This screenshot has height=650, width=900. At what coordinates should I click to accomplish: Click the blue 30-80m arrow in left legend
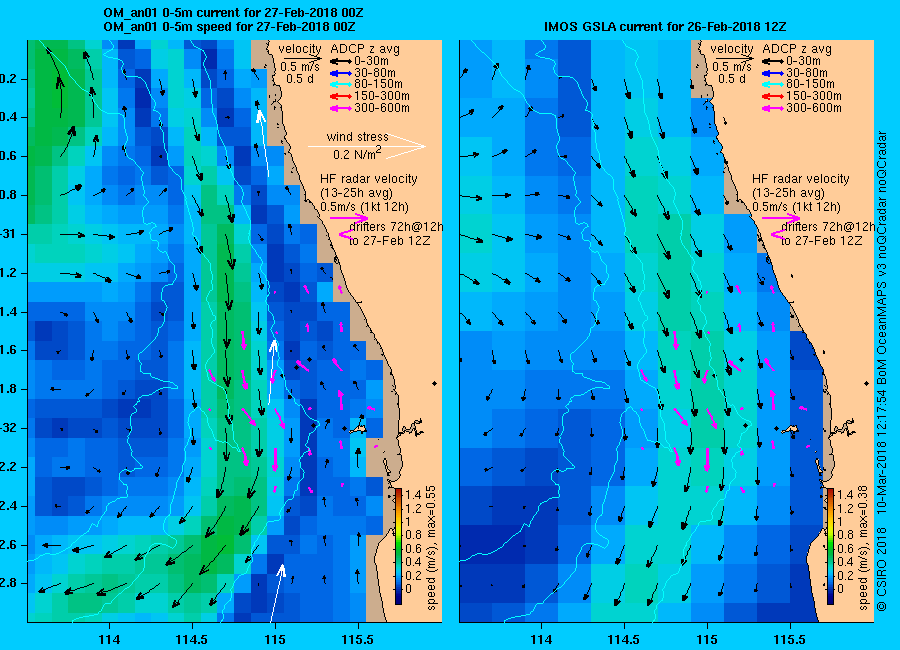coord(341,73)
